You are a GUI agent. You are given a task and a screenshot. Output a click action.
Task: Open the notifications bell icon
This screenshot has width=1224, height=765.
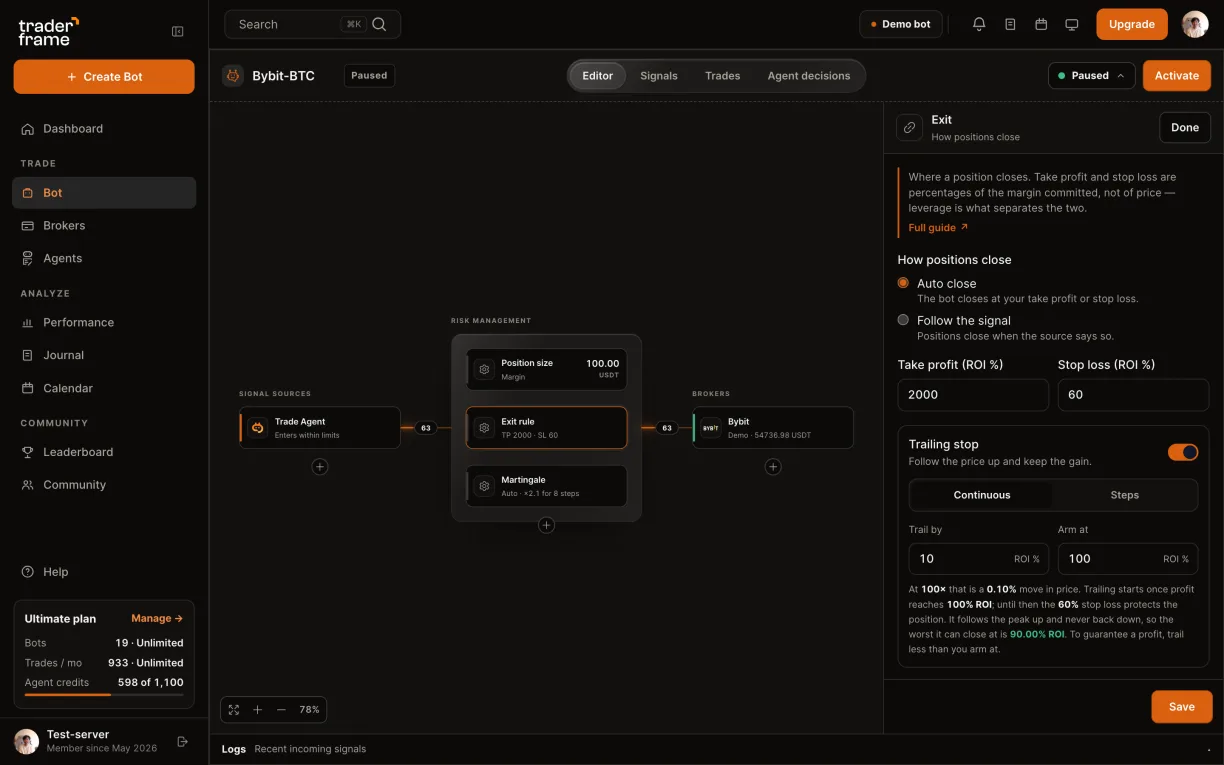point(979,24)
